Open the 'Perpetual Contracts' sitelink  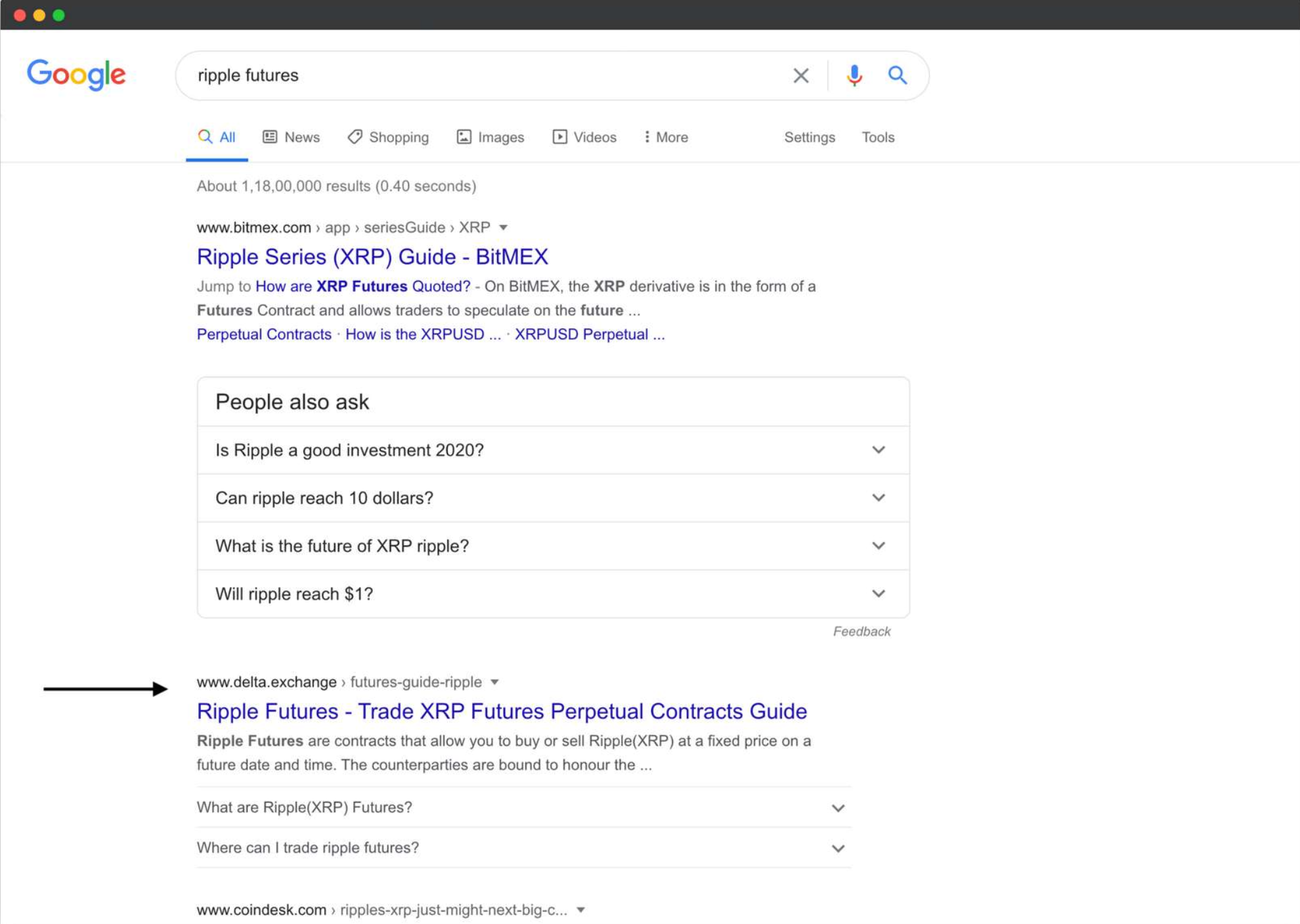pyautogui.click(x=264, y=334)
